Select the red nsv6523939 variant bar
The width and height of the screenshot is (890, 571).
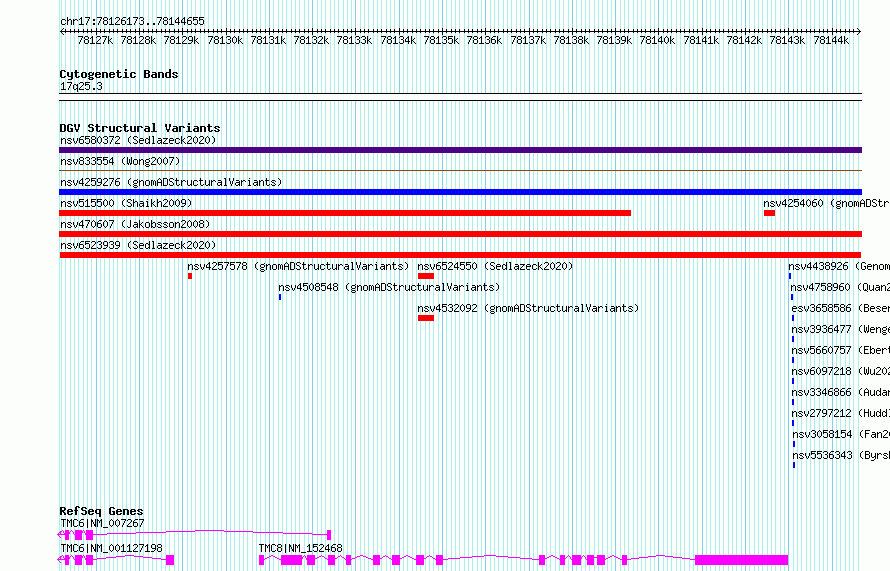pyautogui.click(x=460, y=255)
